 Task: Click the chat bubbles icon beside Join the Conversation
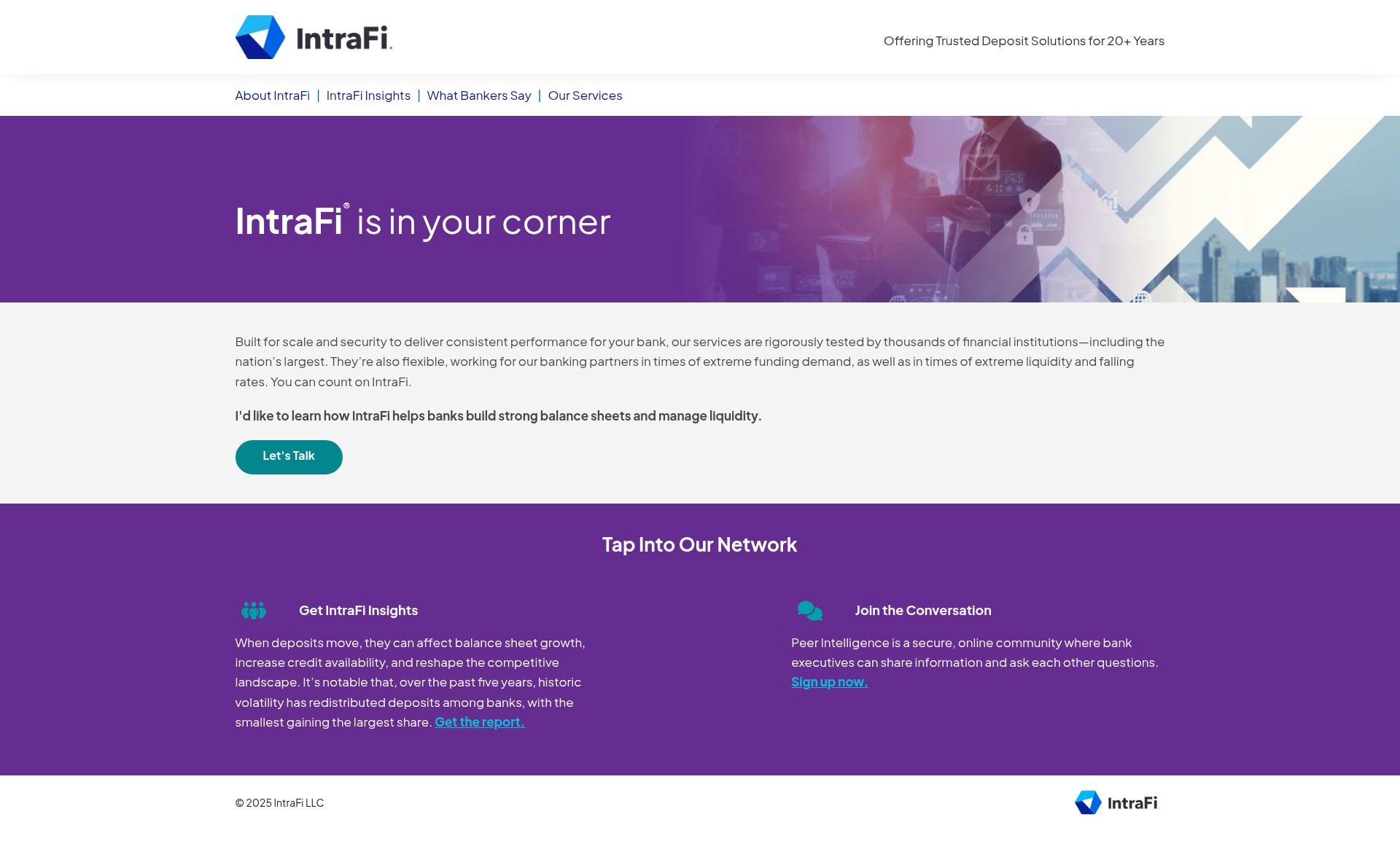pos(809,611)
